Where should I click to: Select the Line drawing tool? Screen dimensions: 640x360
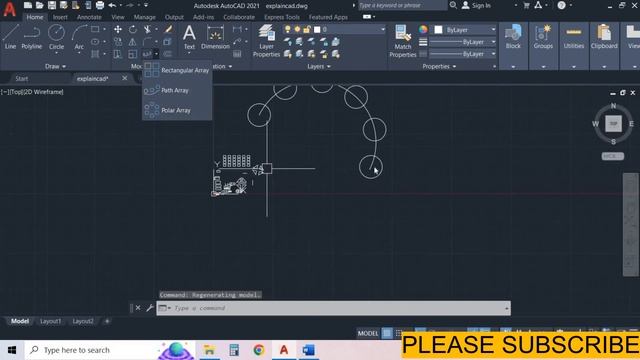(x=10, y=37)
